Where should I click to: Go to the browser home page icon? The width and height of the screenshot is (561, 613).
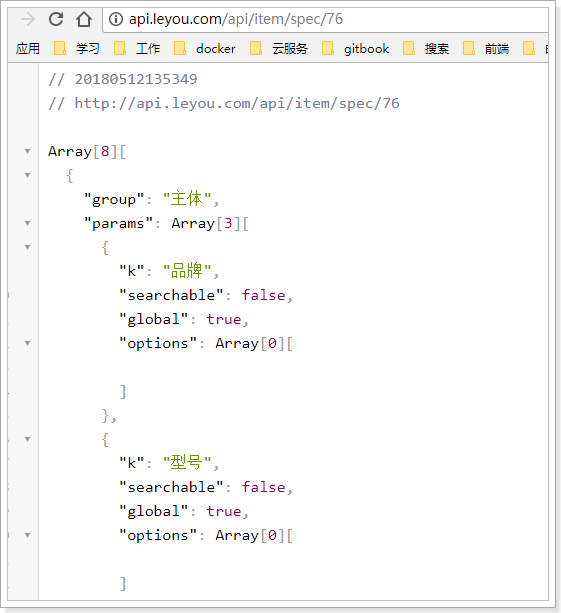pyautogui.click(x=84, y=19)
